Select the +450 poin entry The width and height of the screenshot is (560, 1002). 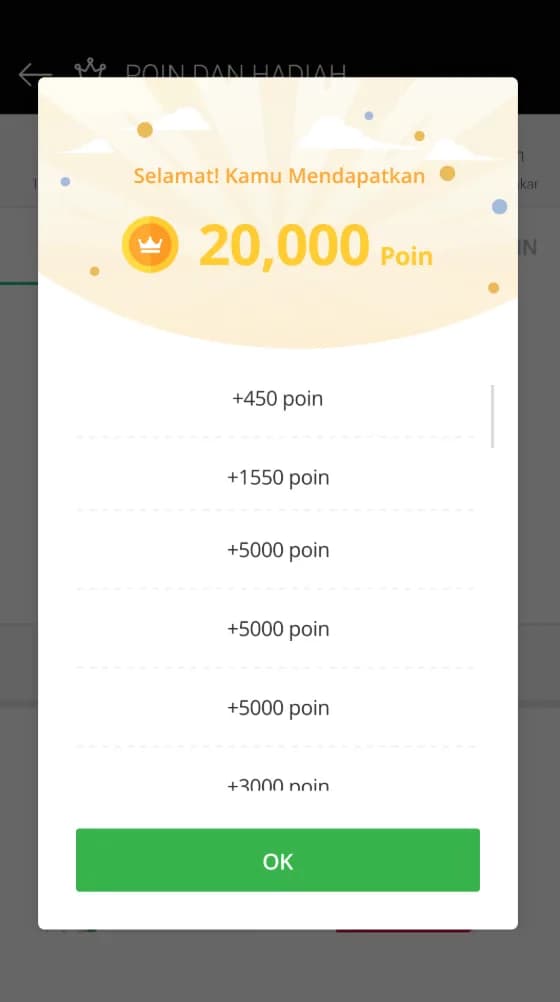(x=277, y=399)
